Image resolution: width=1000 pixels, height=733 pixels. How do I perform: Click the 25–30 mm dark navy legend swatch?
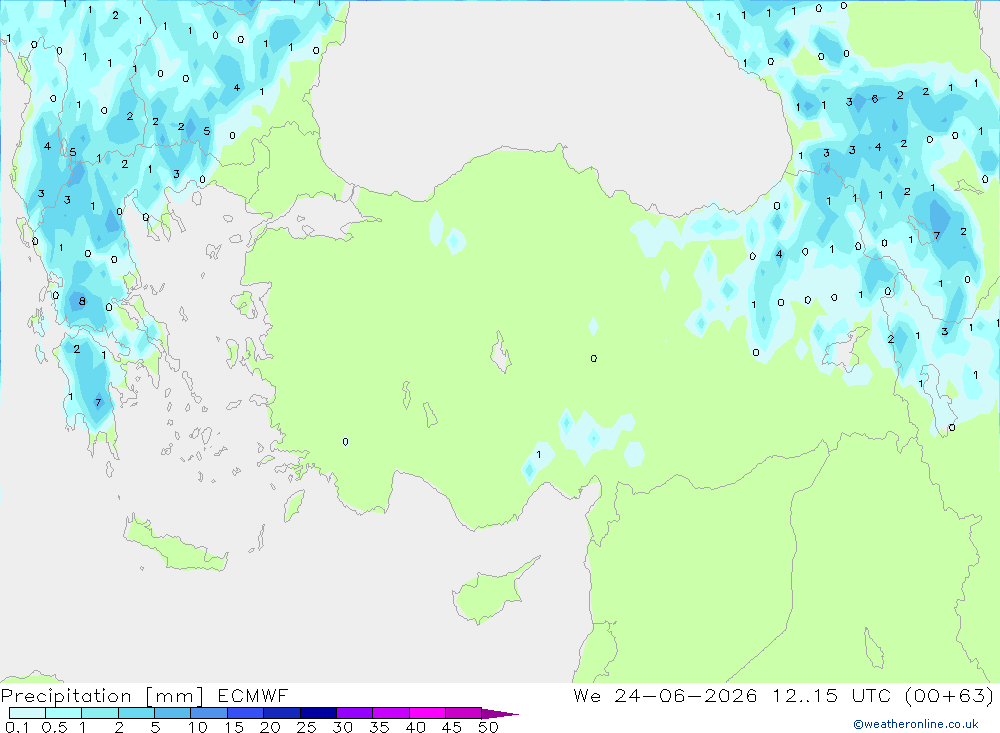(x=318, y=713)
